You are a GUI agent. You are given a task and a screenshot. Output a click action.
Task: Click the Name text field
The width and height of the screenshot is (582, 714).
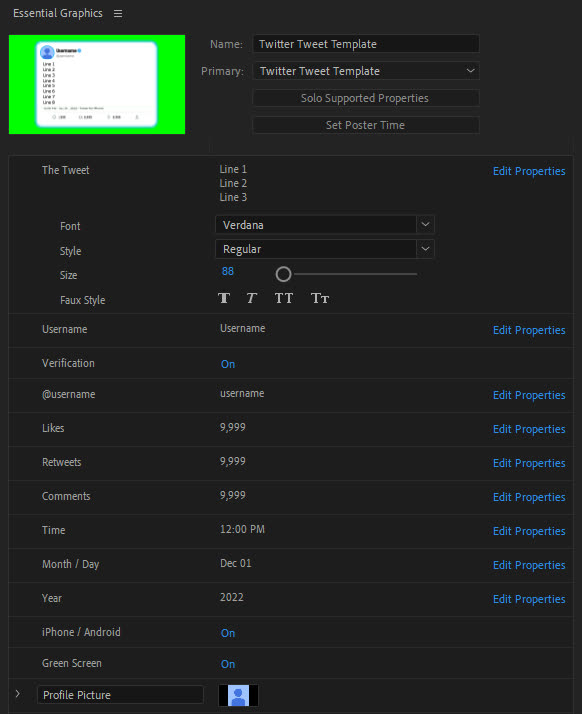366,44
